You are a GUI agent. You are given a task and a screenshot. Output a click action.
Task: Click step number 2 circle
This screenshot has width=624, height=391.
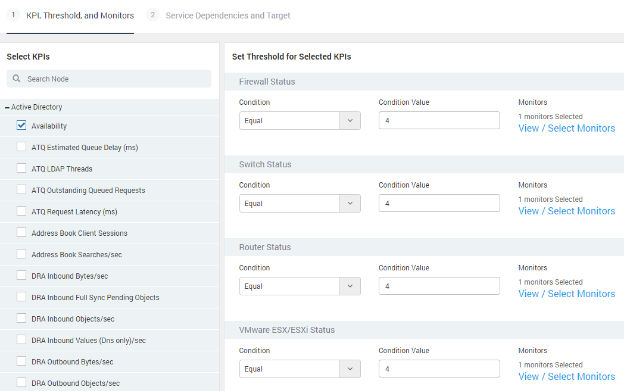click(152, 15)
